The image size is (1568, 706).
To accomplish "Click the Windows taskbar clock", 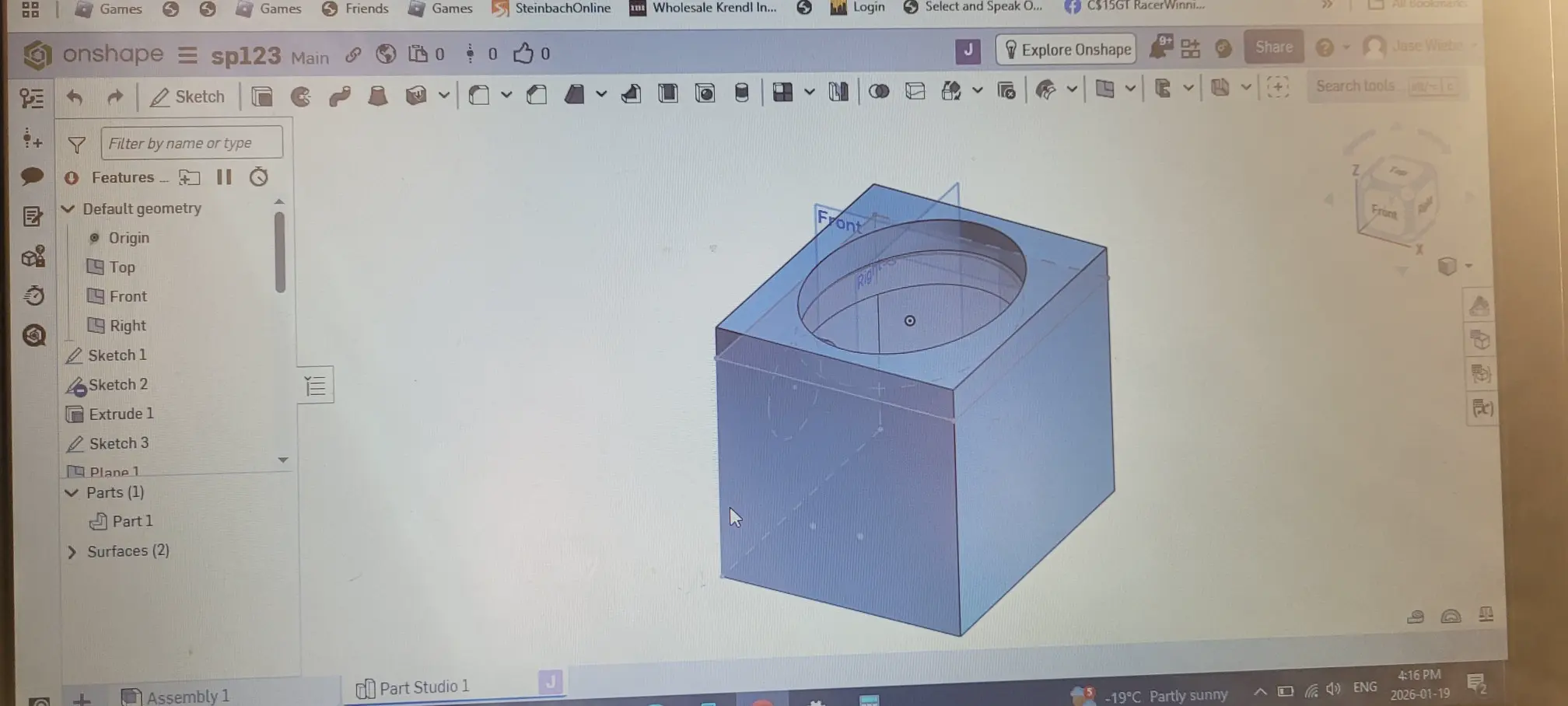I will [x=1419, y=684].
